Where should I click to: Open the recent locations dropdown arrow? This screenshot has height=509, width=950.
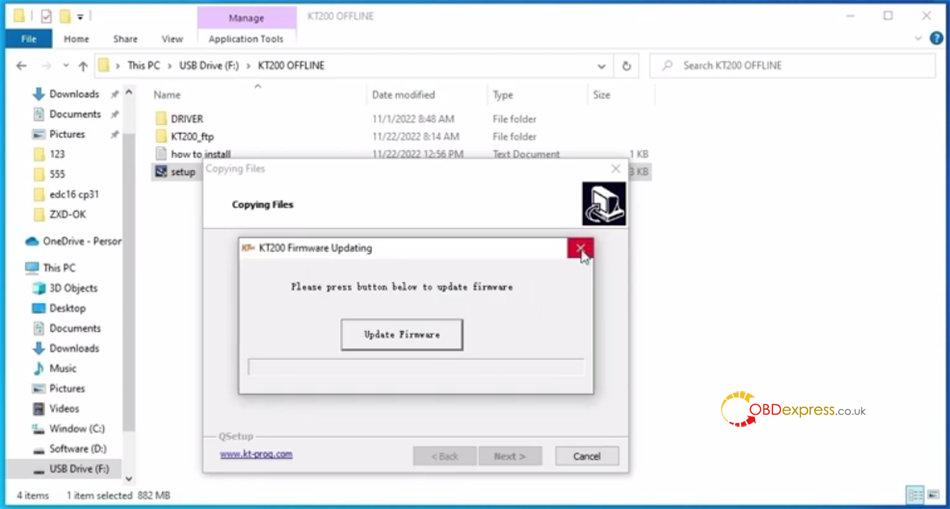tap(64, 66)
